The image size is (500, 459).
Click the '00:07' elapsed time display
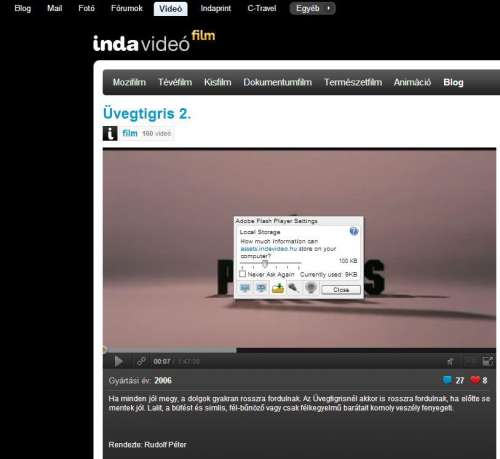162,362
